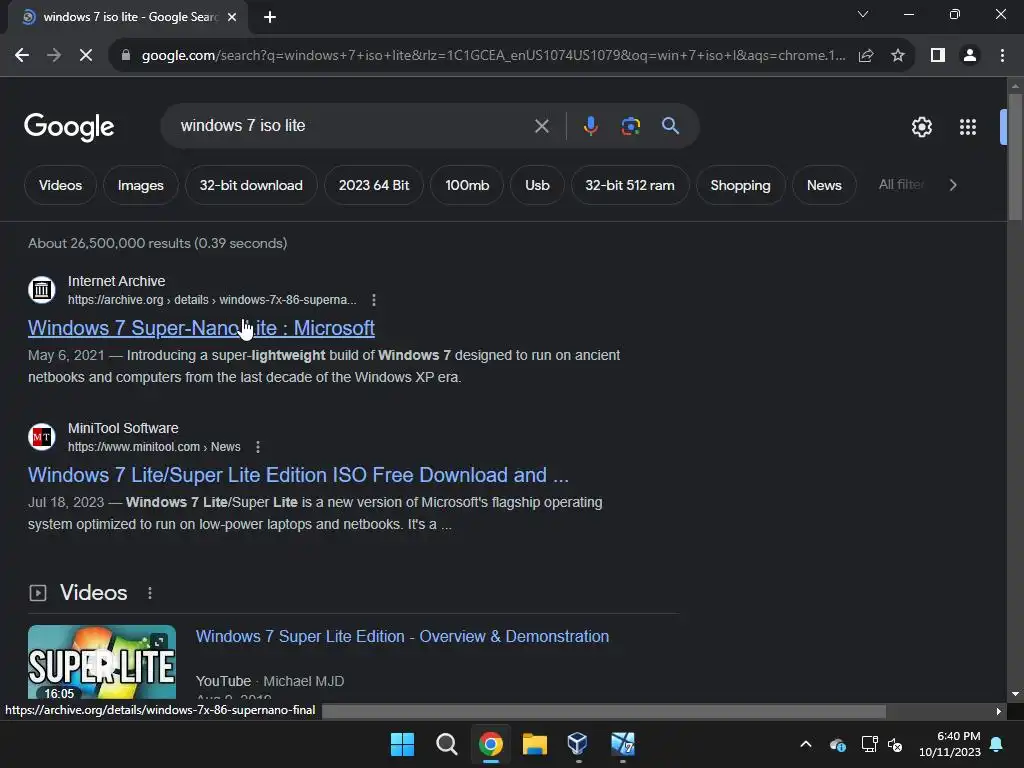Click the horizontal scrollbar
1024x768 pixels.
pyautogui.click(x=604, y=711)
